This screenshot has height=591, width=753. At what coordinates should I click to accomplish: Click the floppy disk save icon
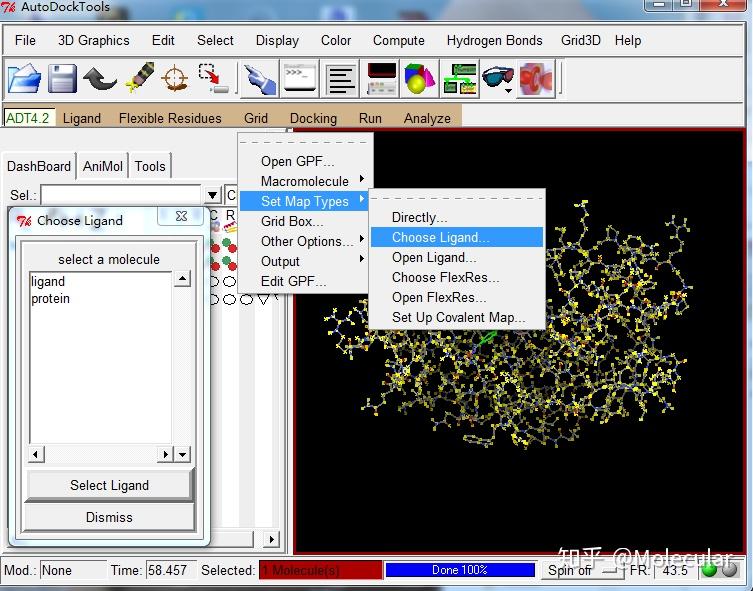coord(63,78)
